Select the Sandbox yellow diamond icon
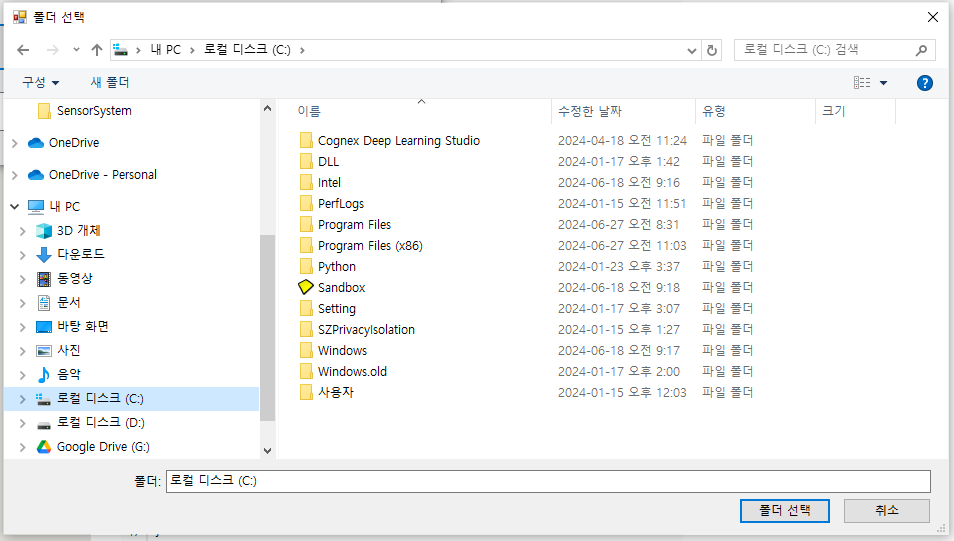Screen dimensions: 954x541 306,287
